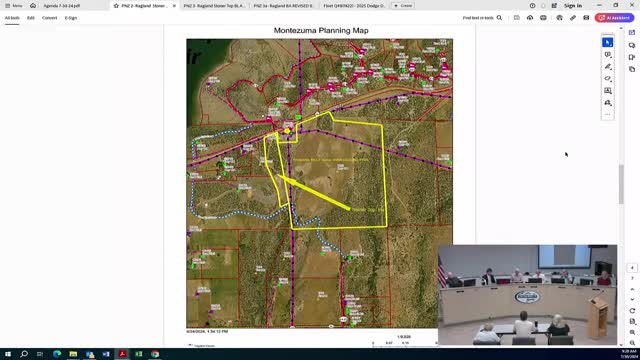Click the current page number box
The image size is (640, 360).
pos(632,268)
